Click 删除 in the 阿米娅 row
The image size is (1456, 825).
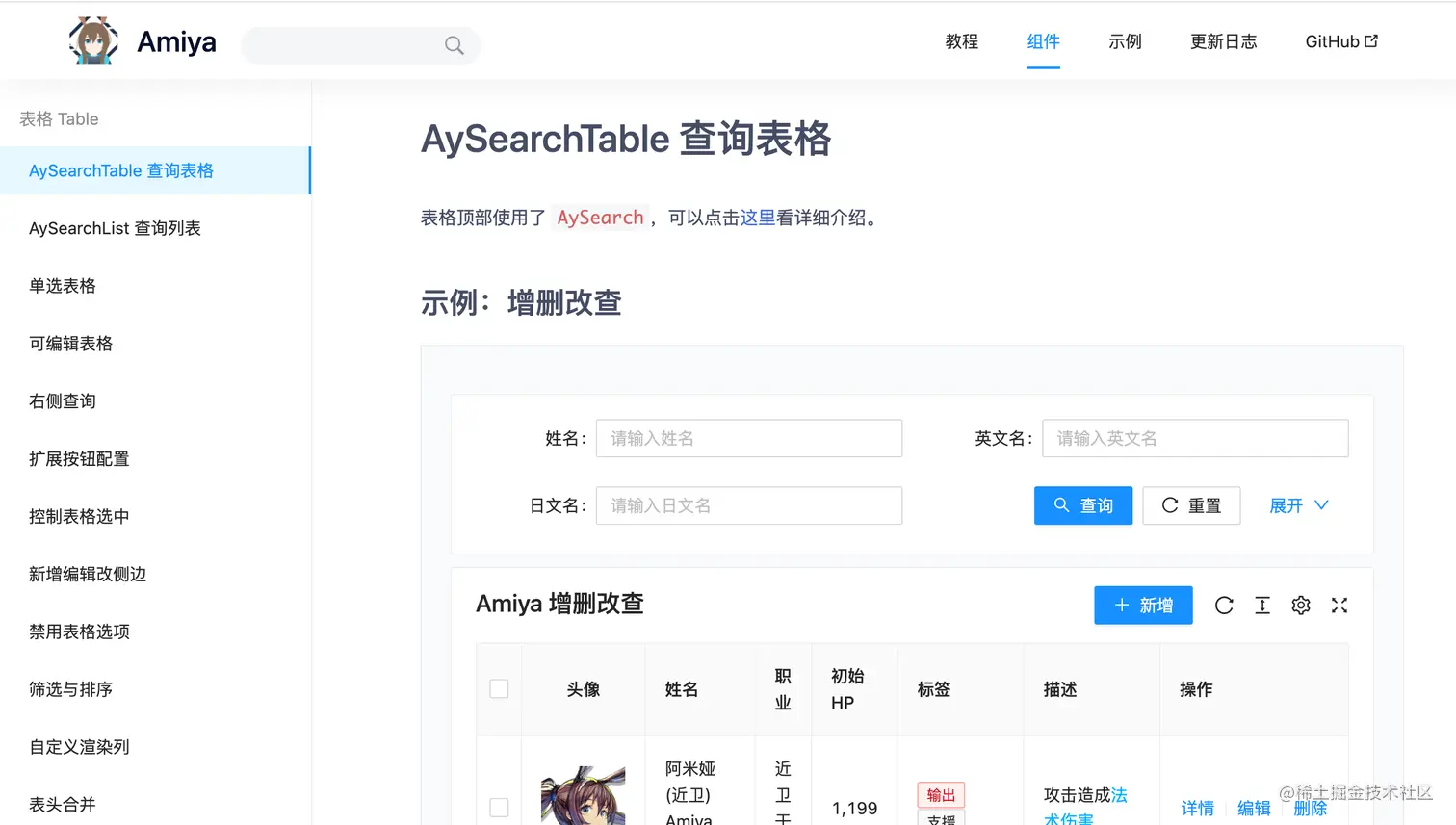click(1310, 808)
